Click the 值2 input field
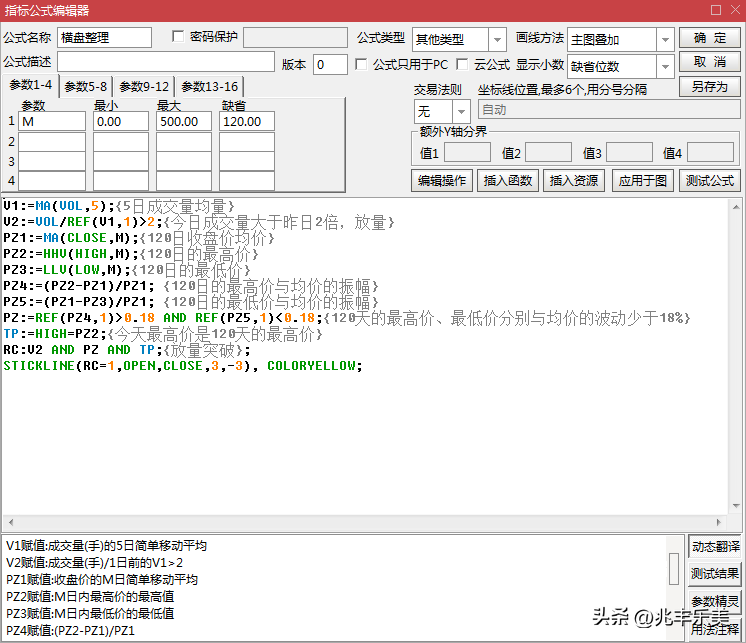This screenshot has height=643, width=746. tap(548, 153)
